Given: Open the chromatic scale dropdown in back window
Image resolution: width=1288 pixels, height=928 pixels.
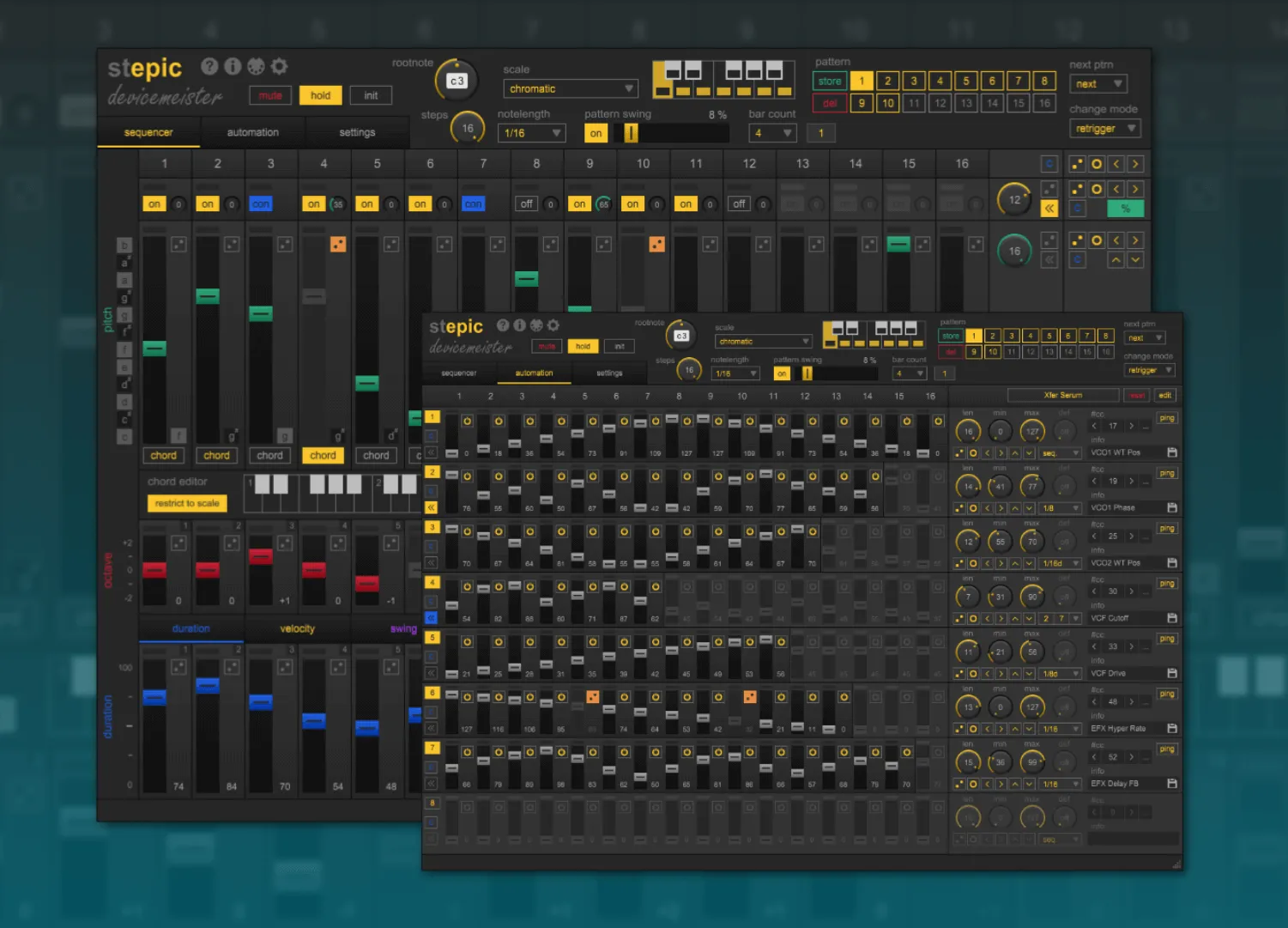Looking at the screenshot, I should pyautogui.click(x=570, y=88).
